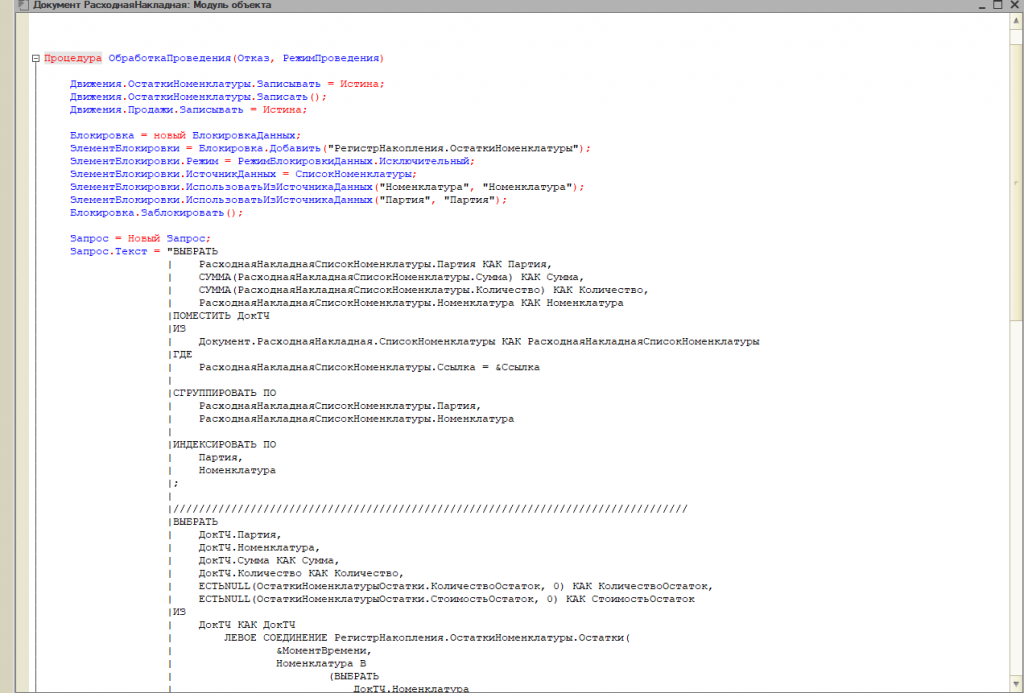Maximize the Модуль объекта window

click(x=998, y=5)
